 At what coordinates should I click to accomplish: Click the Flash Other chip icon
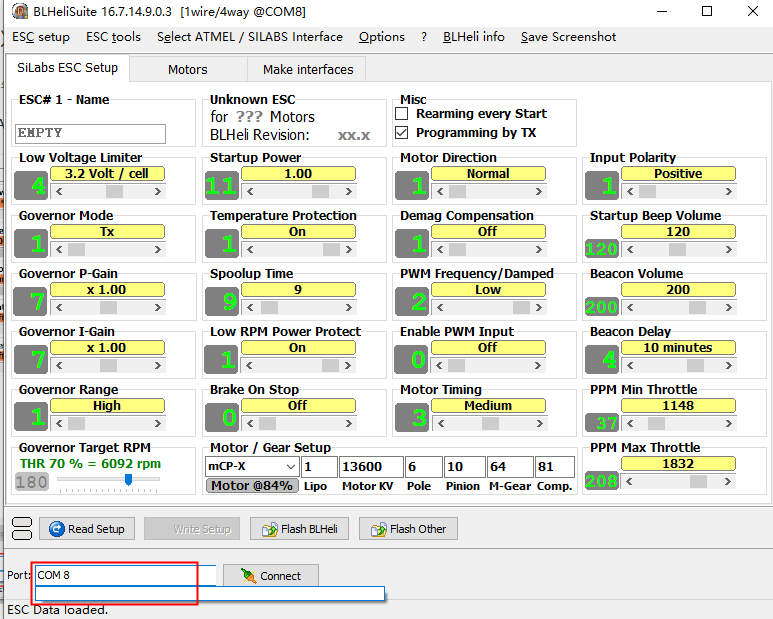click(379, 529)
